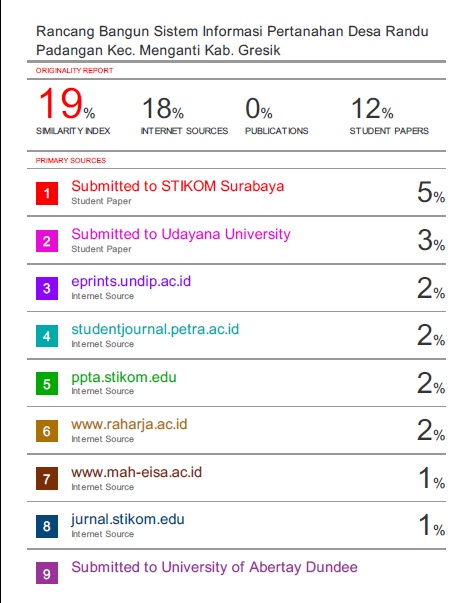Open www.mah-eisa.ac.id source link
Viewport: 469px width, 603px height.
coord(136,472)
